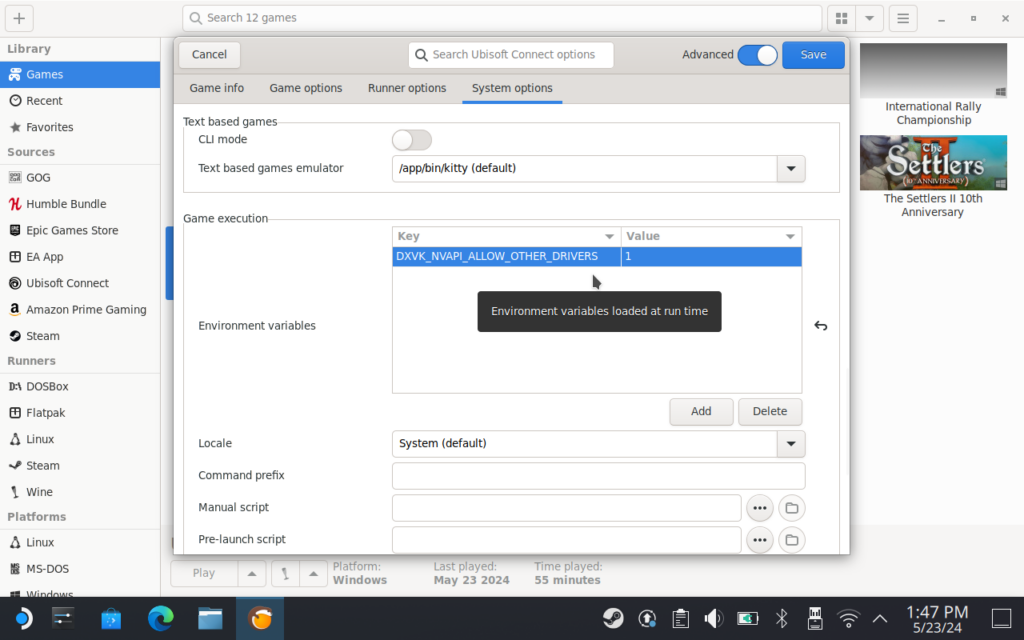Viewport: 1024px width, 640px height.
Task: Open Manual script options ellipsis menu
Action: pyautogui.click(x=760, y=508)
